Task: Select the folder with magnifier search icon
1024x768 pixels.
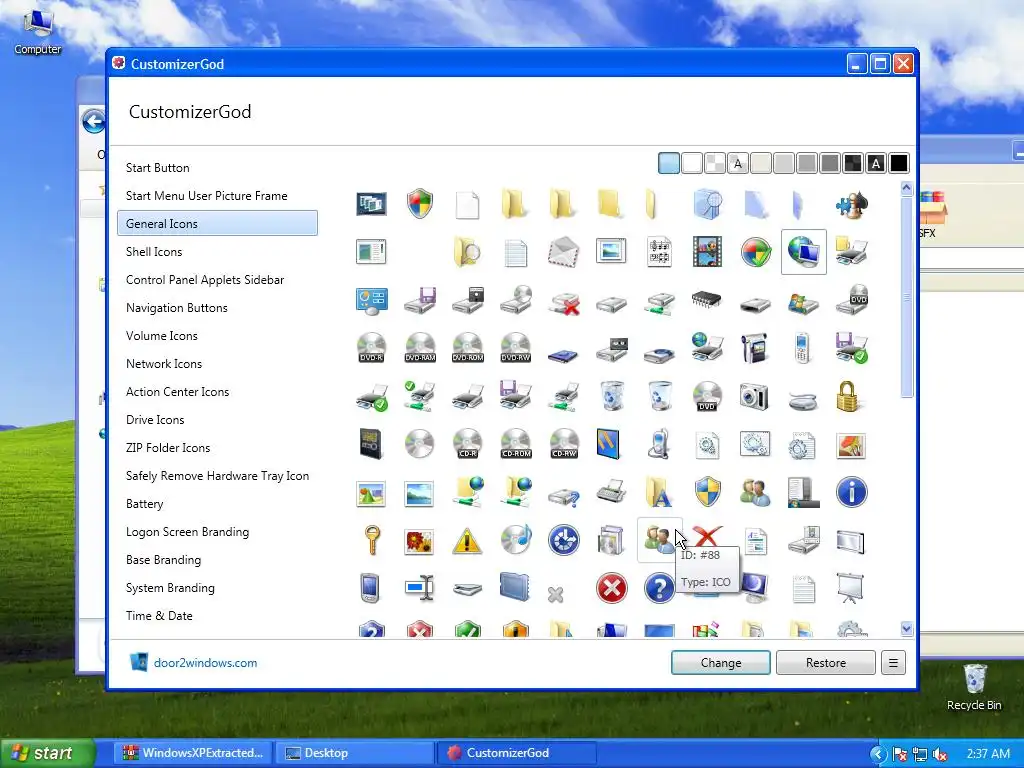Action: click(467, 252)
